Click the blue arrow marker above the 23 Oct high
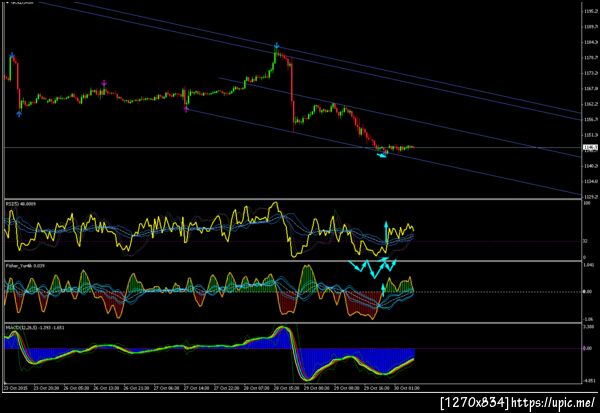This screenshot has height=413, width=600. coord(12,56)
